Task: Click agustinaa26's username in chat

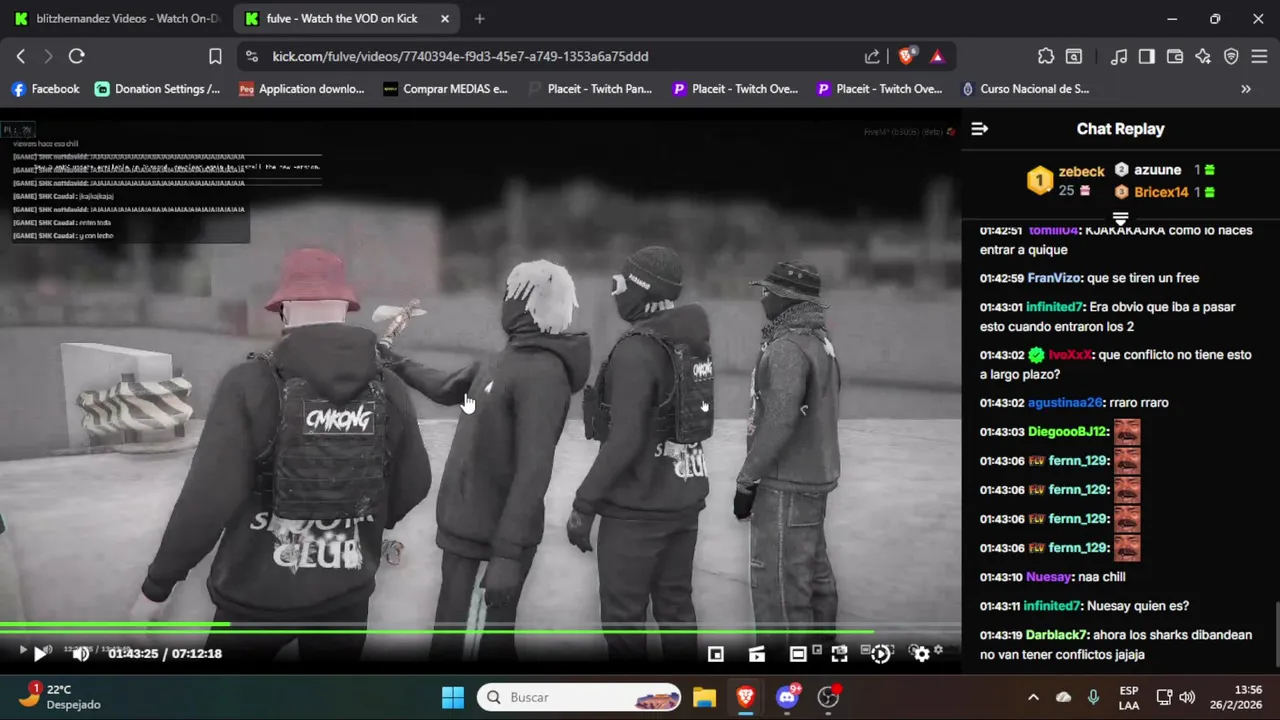Action: point(1065,403)
